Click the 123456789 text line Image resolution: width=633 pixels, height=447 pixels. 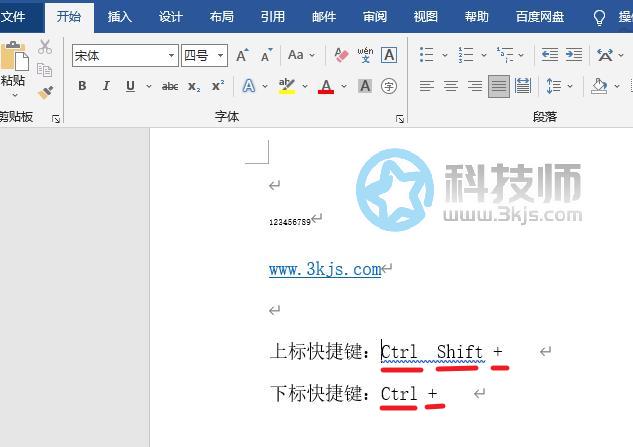[290, 222]
